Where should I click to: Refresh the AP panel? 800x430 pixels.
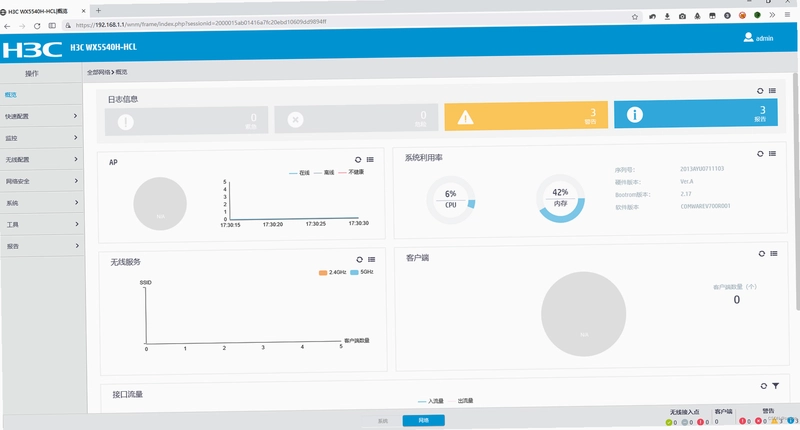click(x=358, y=160)
